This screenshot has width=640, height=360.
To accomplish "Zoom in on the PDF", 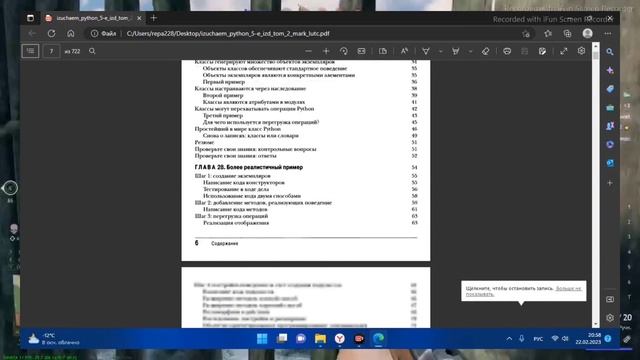I will pyautogui.click(x=326, y=51).
